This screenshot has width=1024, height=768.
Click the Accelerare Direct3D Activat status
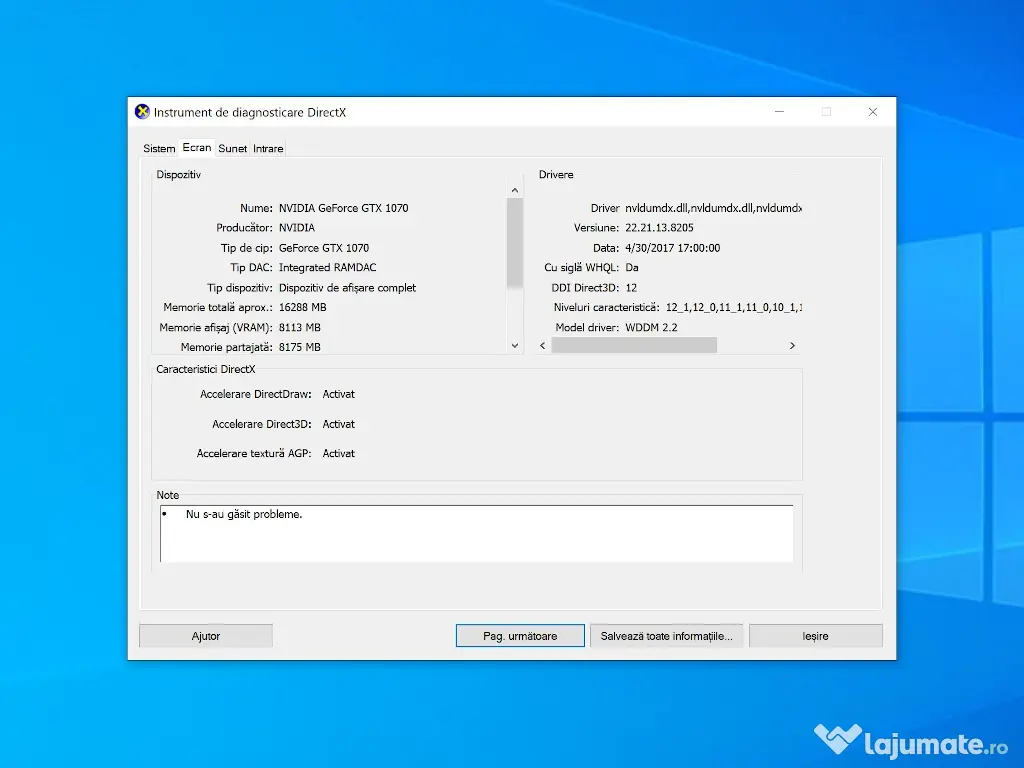[x=338, y=424]
